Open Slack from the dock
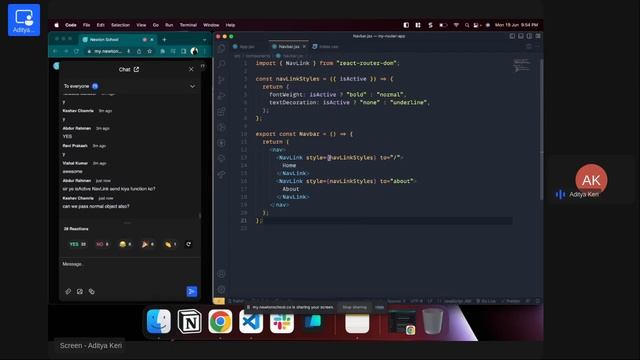640x360 pixels. tap(282, 321)
